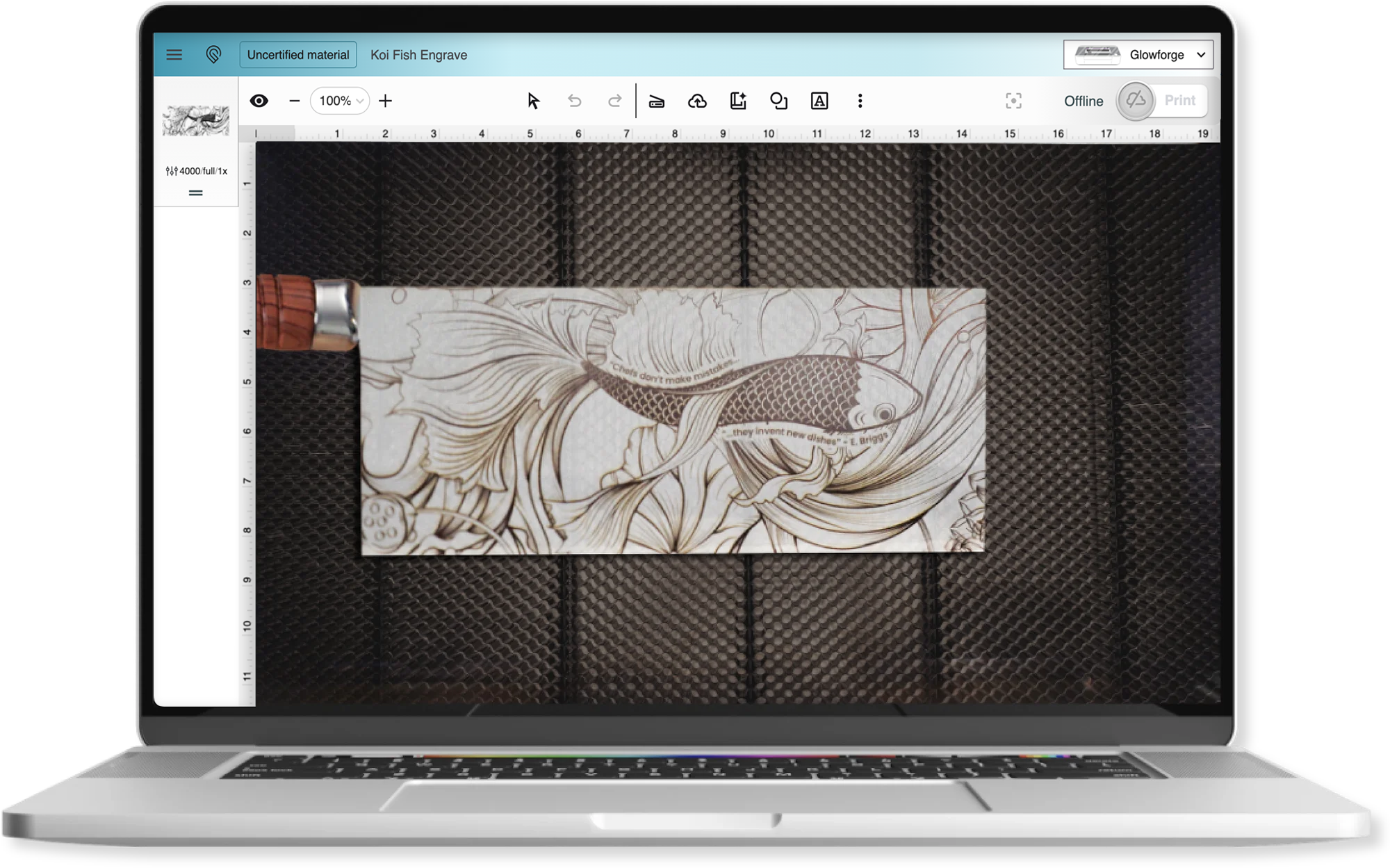
Task: Open the Glowforge printer selector dropdown
Action: [x=1138, y=55]
